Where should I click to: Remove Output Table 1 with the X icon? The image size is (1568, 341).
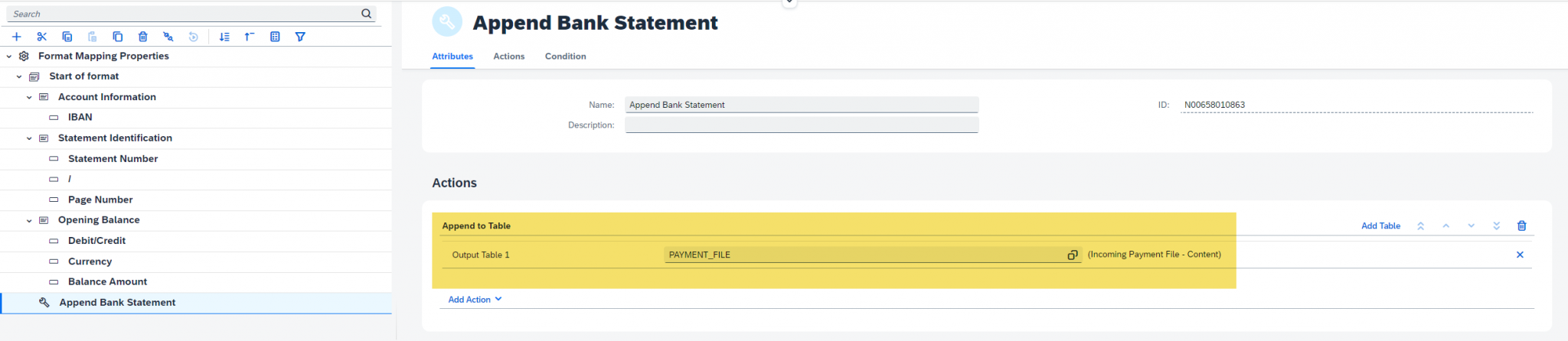click(x=1520, y=255)
